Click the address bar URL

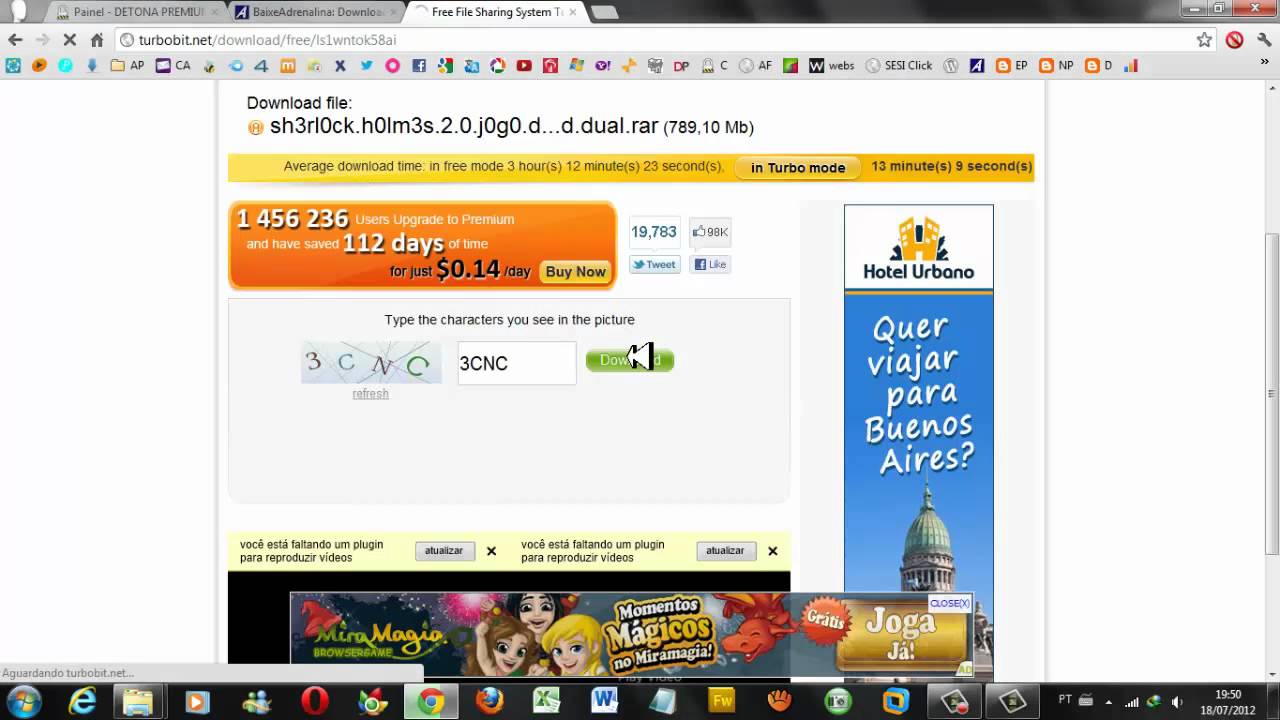tap(267, 40)
